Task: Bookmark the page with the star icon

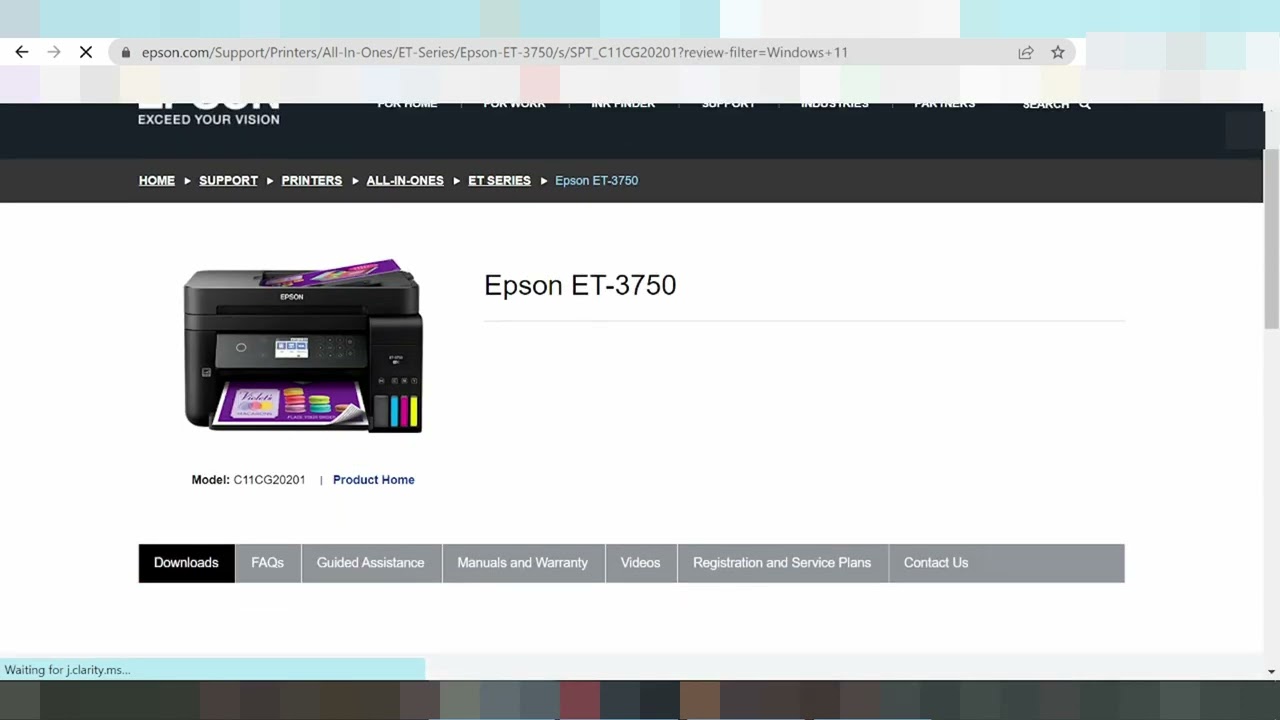Action: pos(1058,52)
